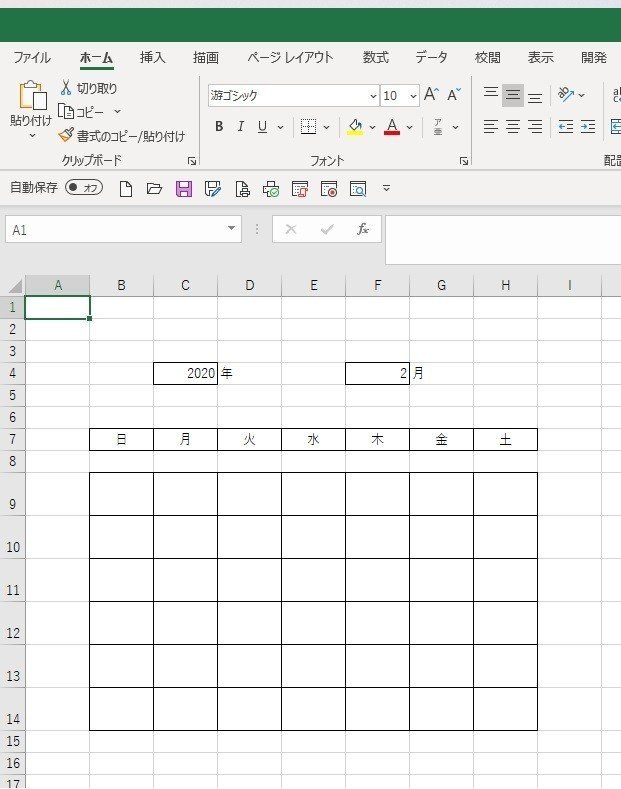Click the Save As icon with pencil
Screen dimensions: 621x789
point(213,189)
